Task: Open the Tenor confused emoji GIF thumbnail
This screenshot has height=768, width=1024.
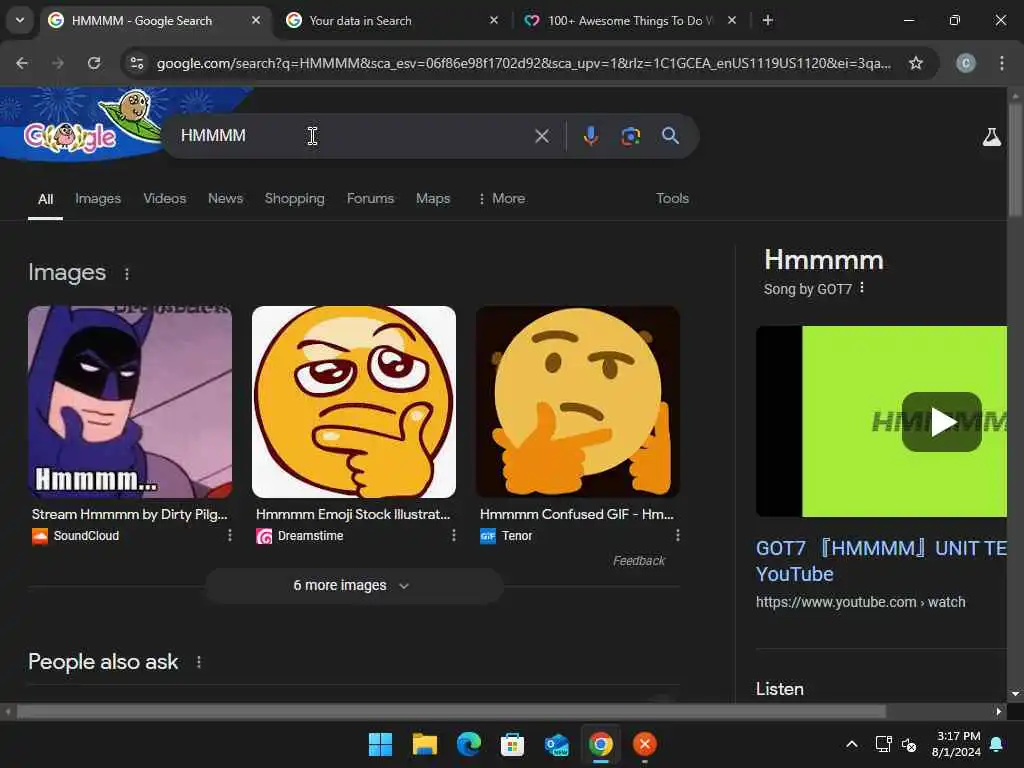Action: point(578,402)
